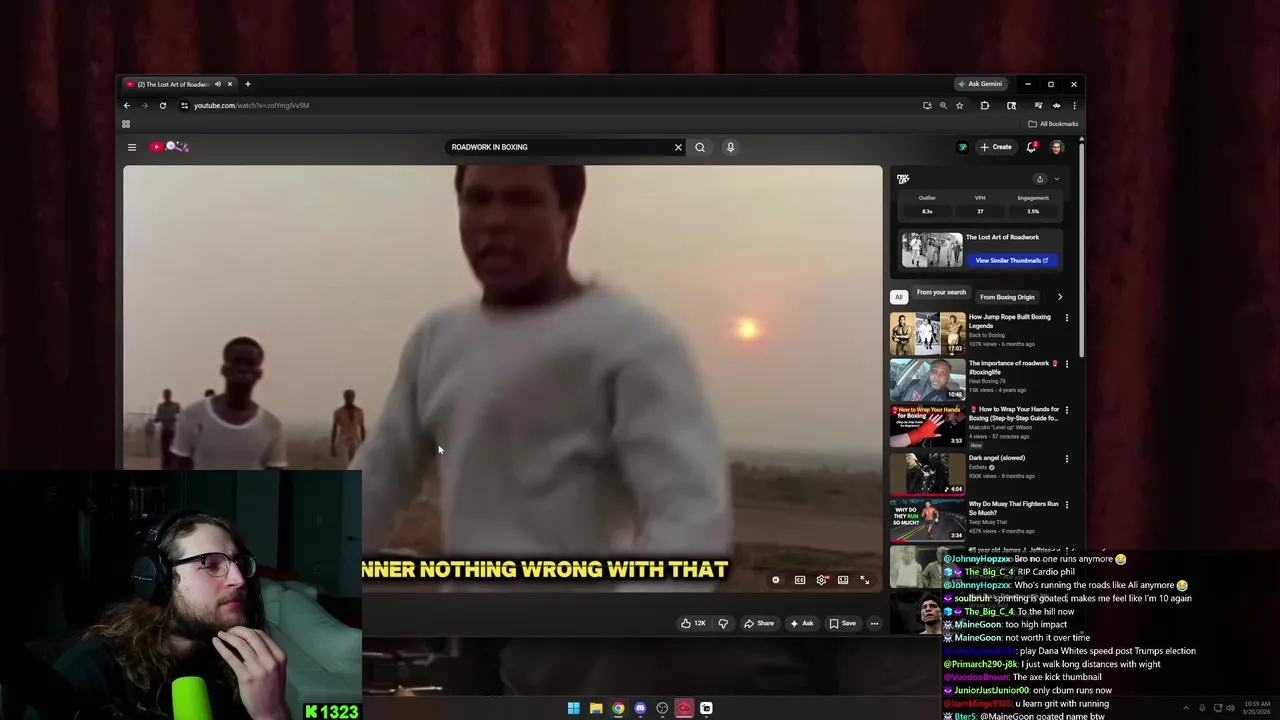Go to YouTube home via logo

point(169,147)
